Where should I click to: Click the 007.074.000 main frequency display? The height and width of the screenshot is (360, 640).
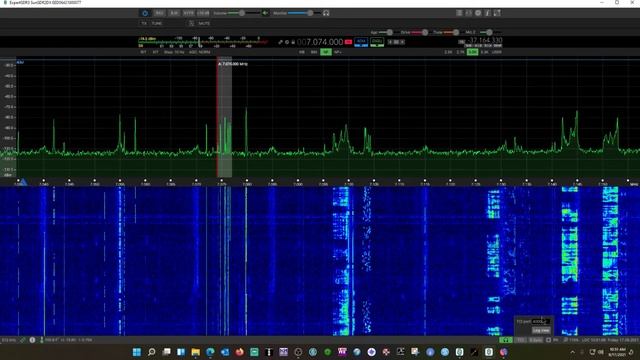tap(320, 42)
